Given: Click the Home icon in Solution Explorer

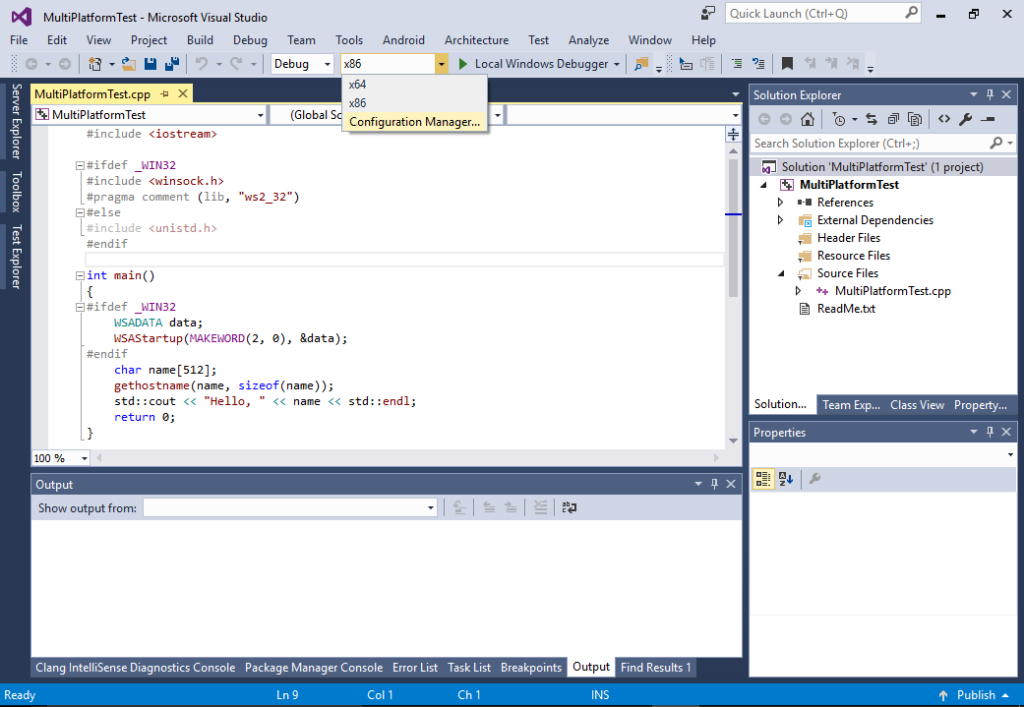Looking at the screenshot, I should pyautogui.click(x=807, y=118).
